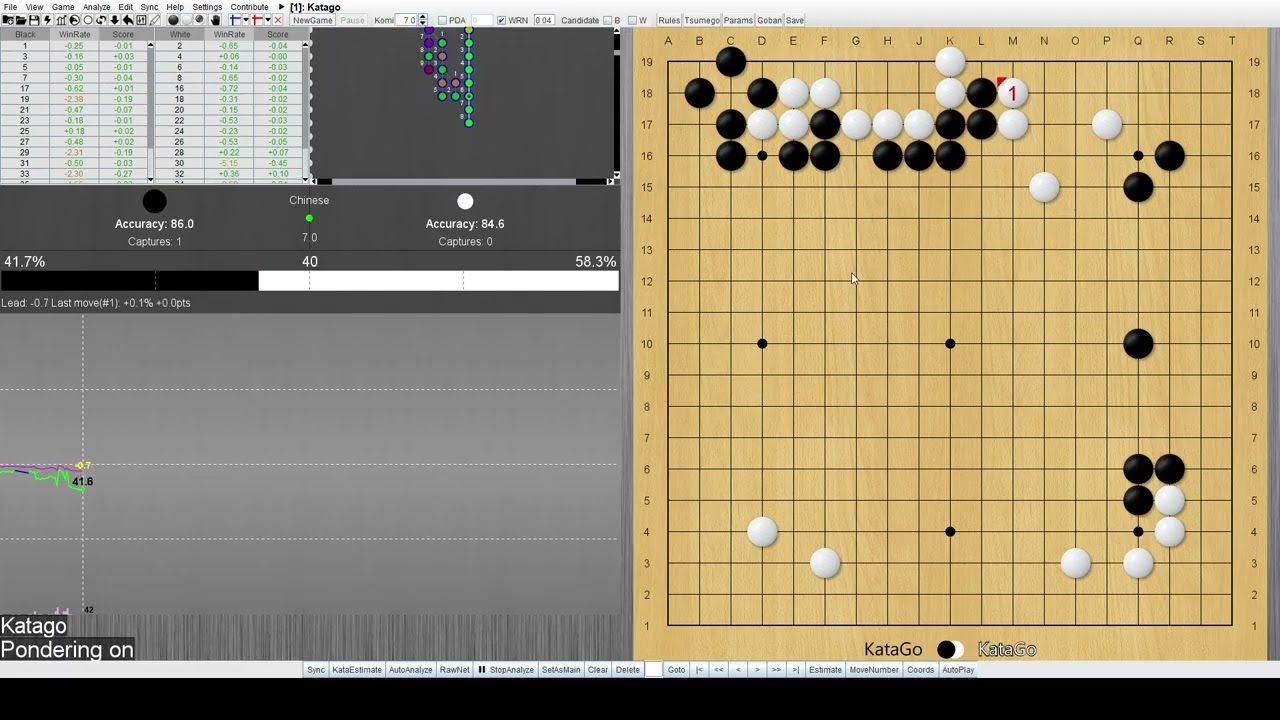The image size is (1280, 720).
Task: Open the Settings menu
Action: [x=207, y=7]
